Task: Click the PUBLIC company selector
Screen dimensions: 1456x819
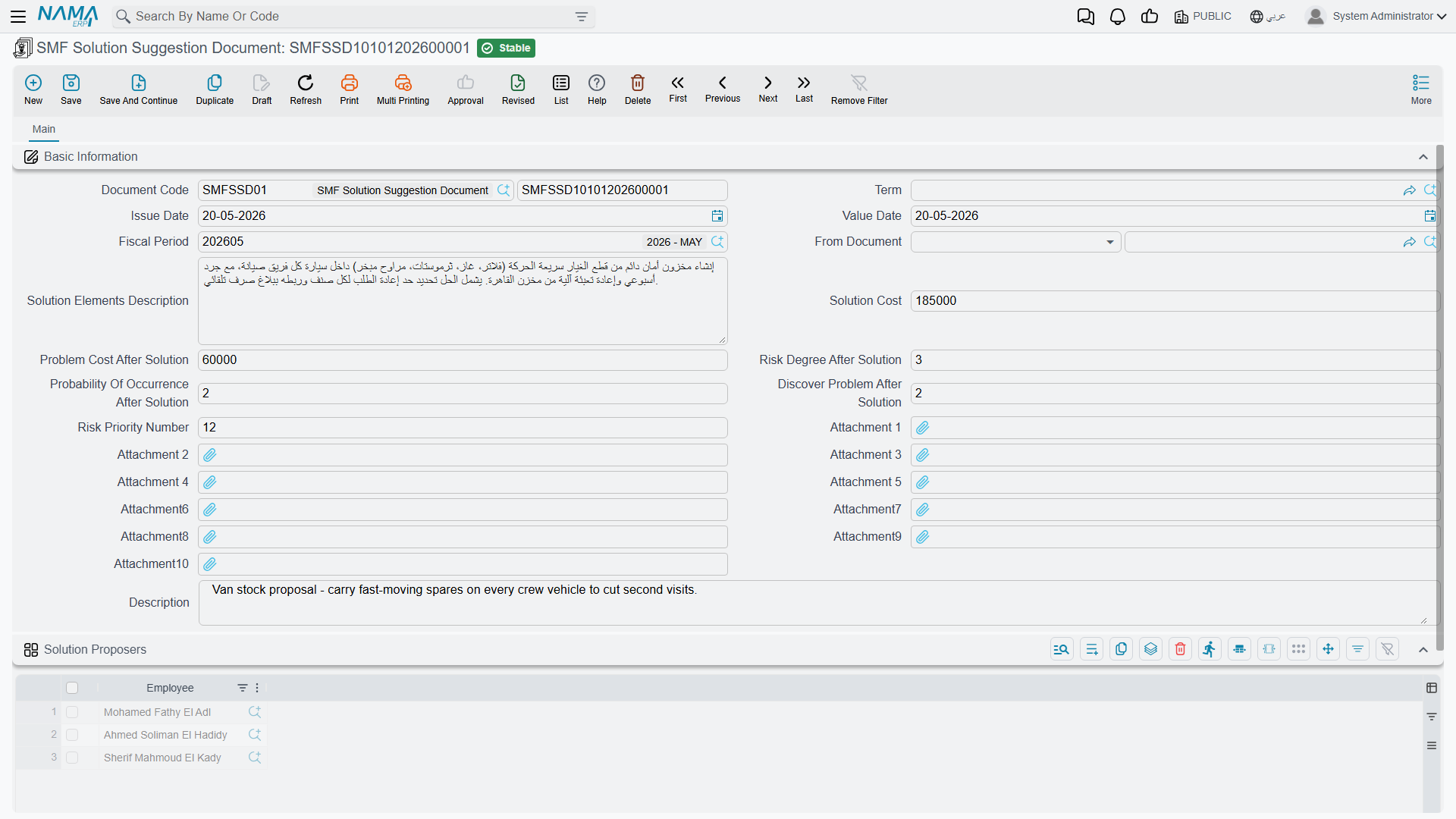Action: (x=1203, y=16)
